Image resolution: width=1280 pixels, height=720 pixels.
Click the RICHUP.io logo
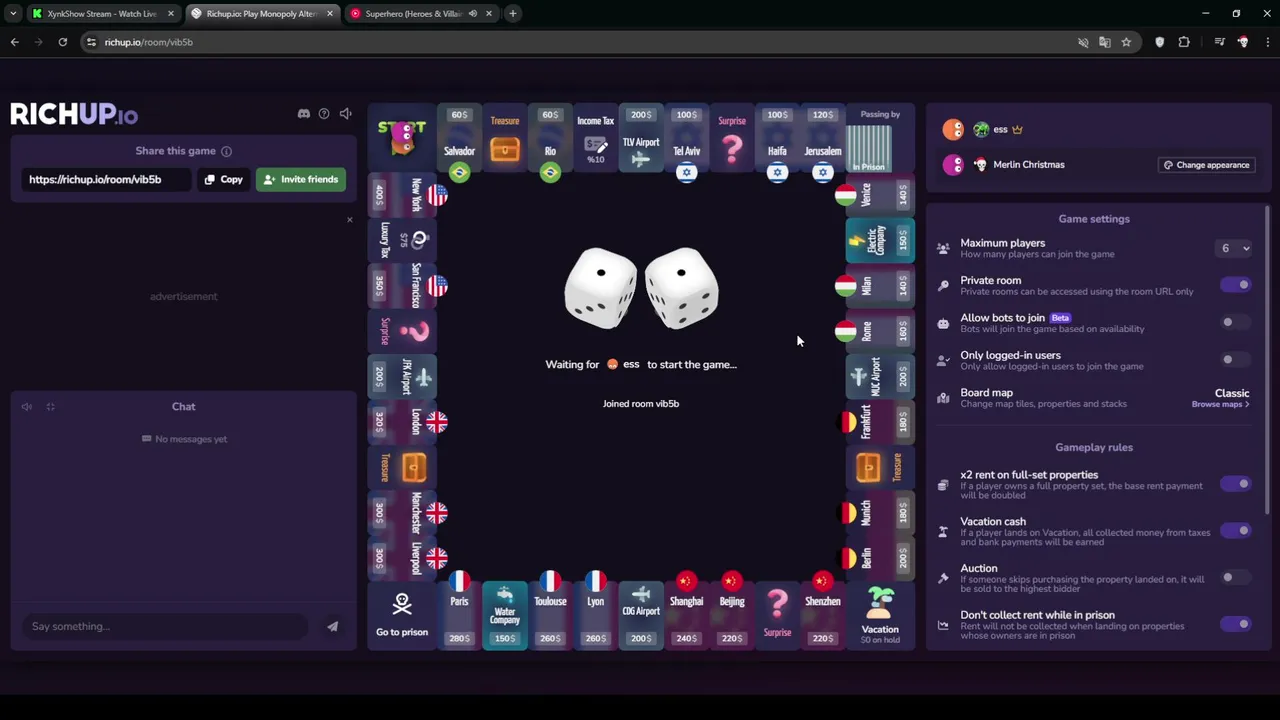(74, 114)
